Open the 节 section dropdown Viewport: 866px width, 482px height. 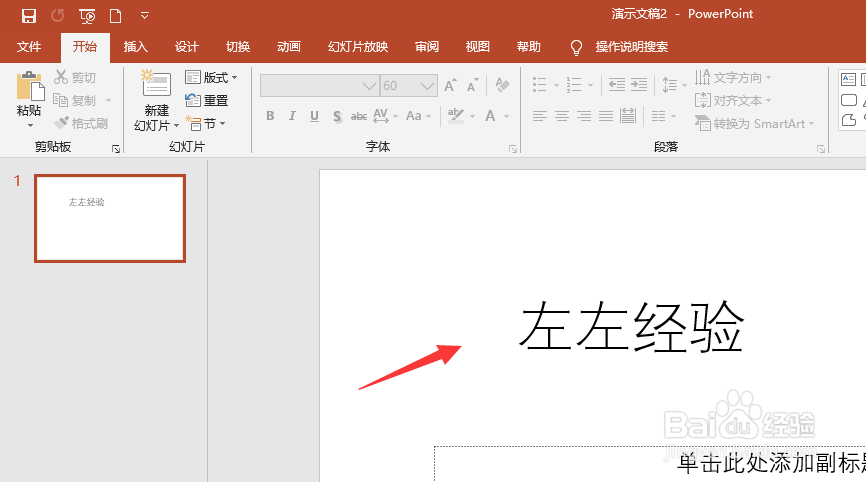[205, 124]
